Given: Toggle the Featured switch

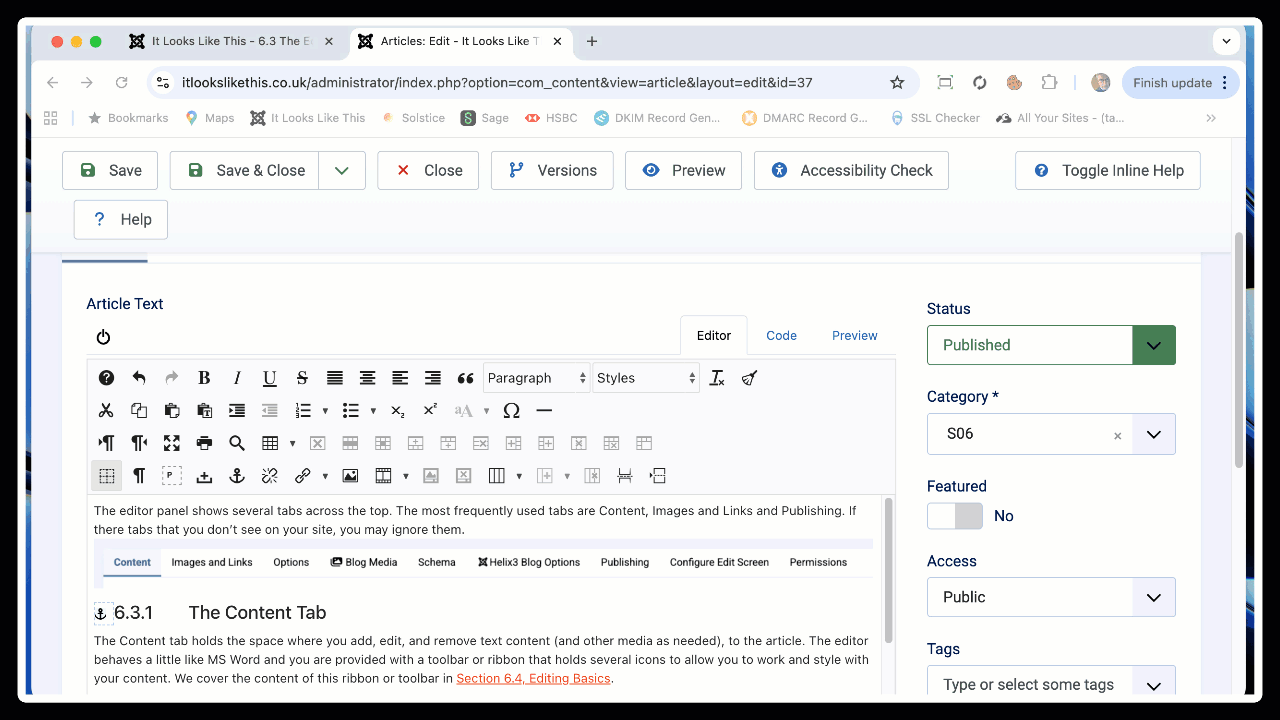Looking at the screenshot, I should coord(954,516).
